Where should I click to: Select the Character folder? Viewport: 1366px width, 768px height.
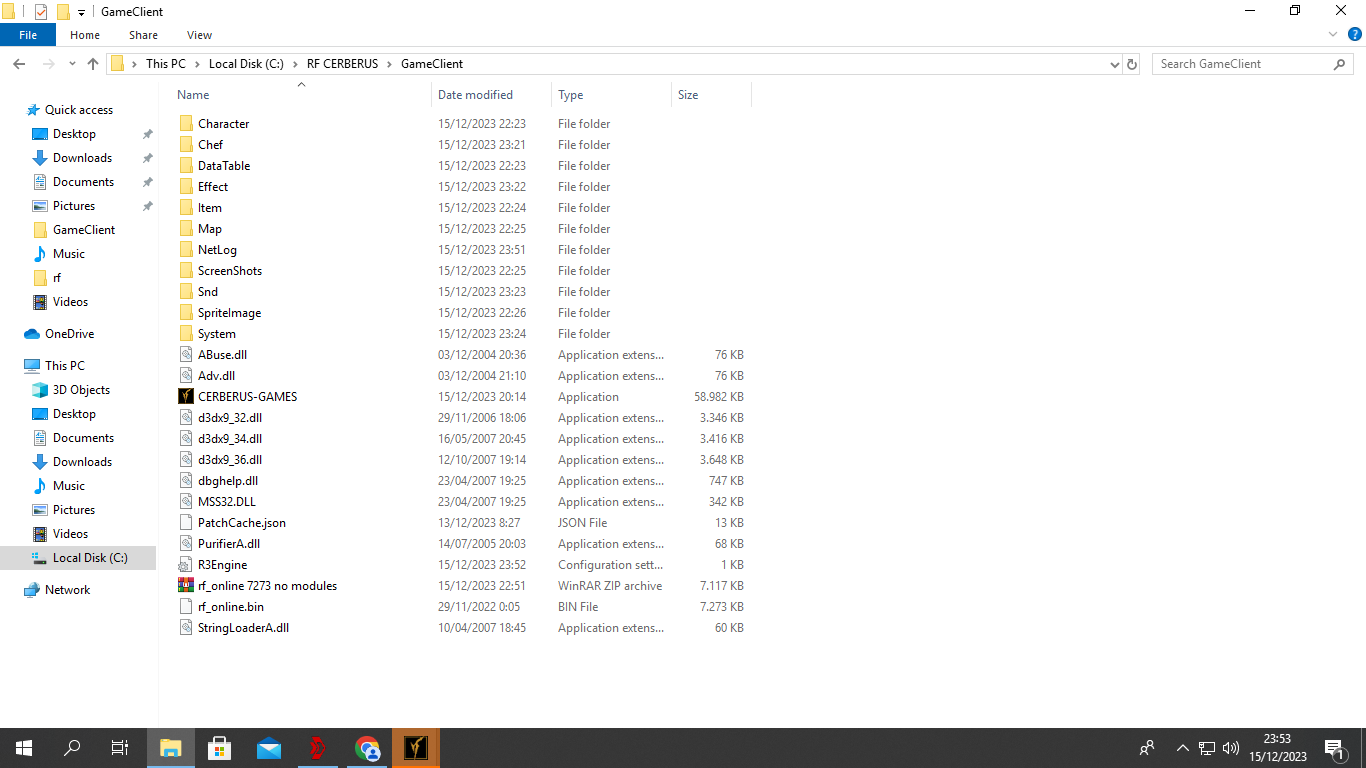pyautogui.click(x=223, y=124)
